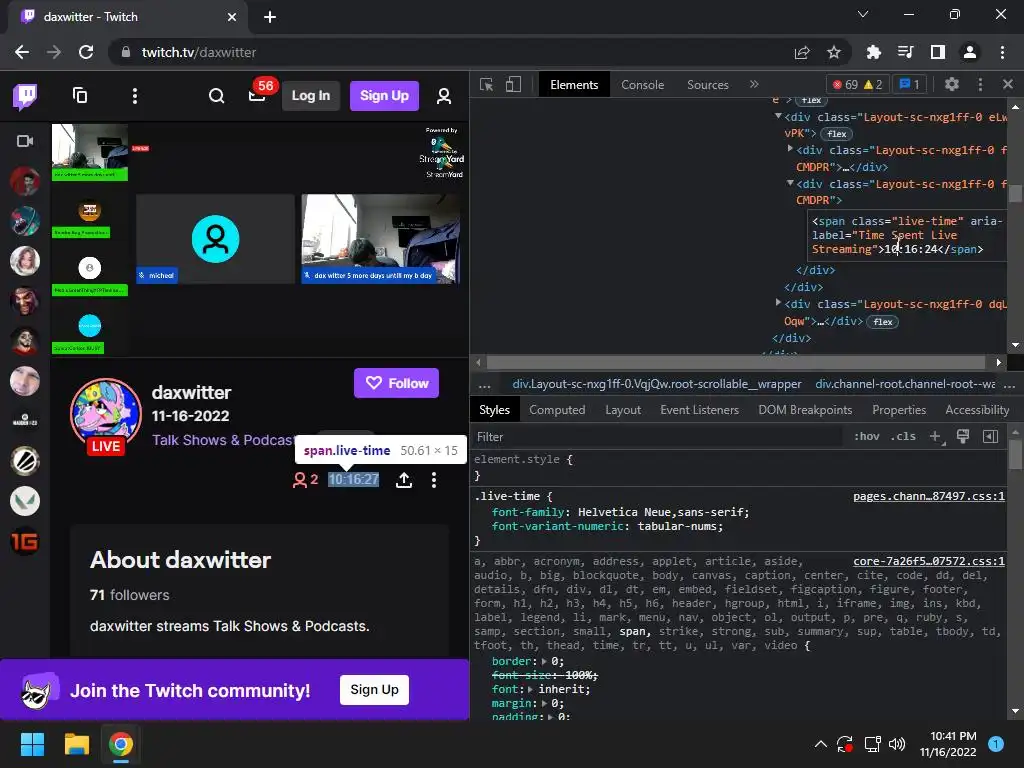Screen dimensions: 1024x768
Task: Click the Elements panel horizontal scrollbar
Action: click(x=735, y=362)
